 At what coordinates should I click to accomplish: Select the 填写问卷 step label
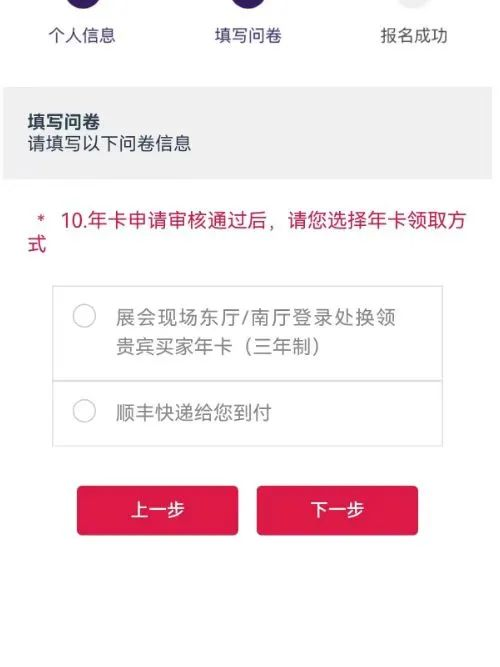(248, 35)
